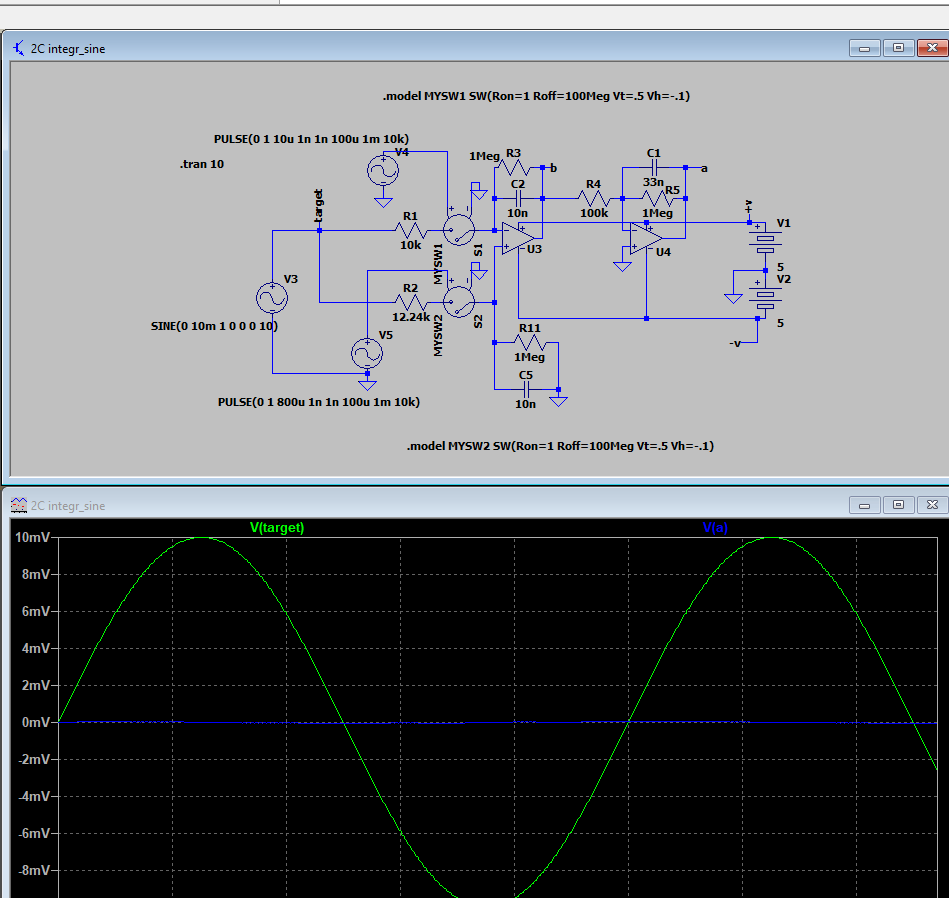Select the S1 switch symbol
Image resolution: width=949 pixels, height=898 pixels.
click(458, 229)
